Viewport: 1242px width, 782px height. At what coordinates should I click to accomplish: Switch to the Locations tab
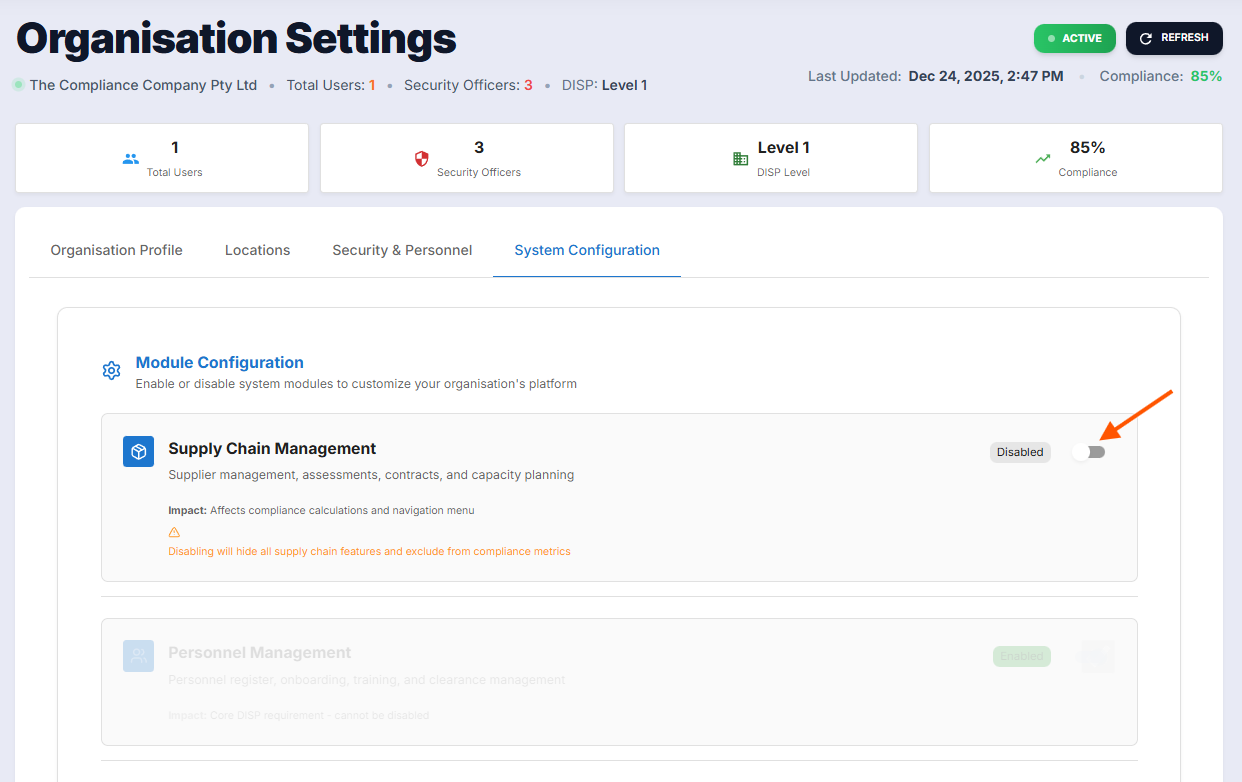coord(257,250)
